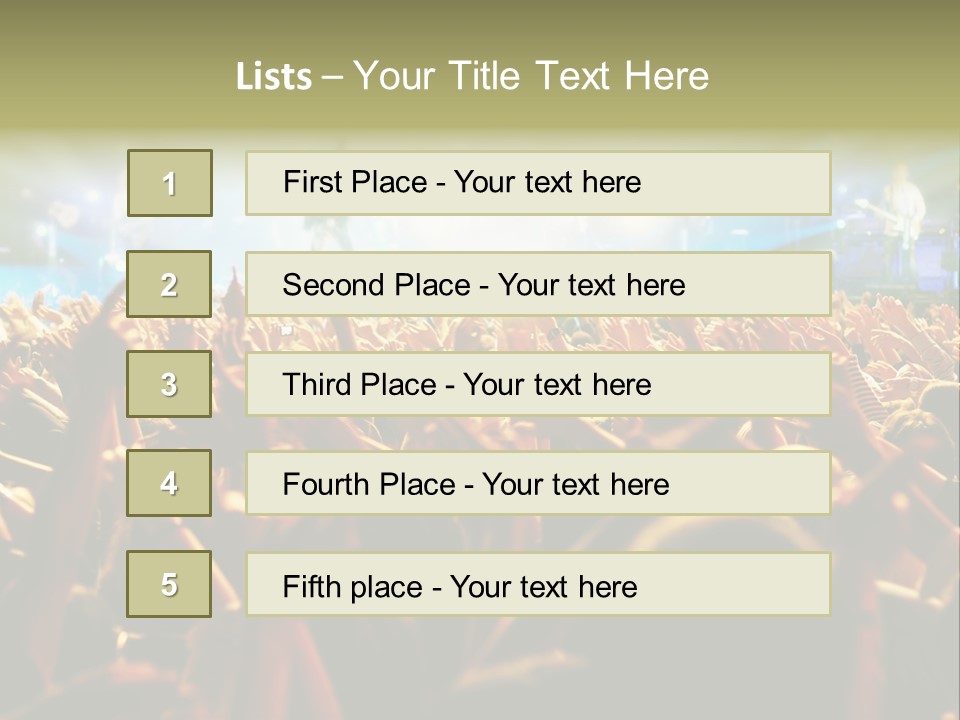Click the Fifth place text box

pyautogui.click(x=538, y=585)
